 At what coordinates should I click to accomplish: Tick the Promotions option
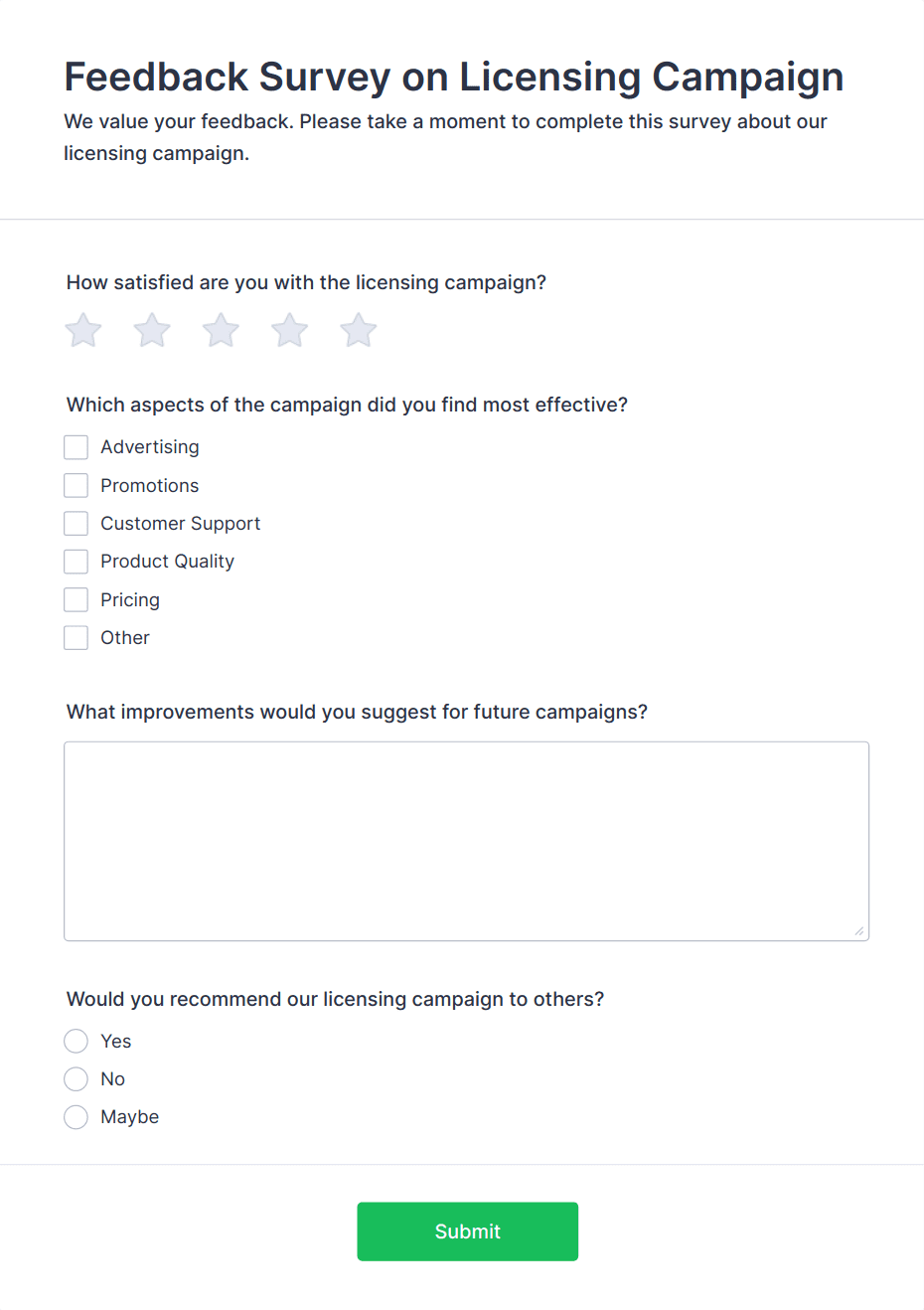77,485
